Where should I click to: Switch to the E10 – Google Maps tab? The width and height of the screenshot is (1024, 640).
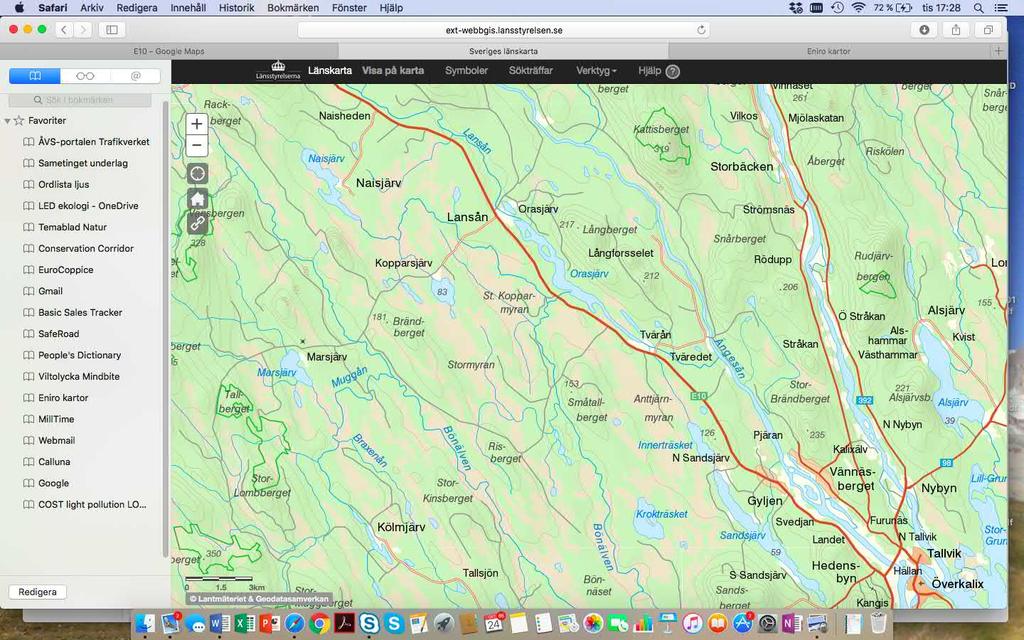(x=169, y=51)
